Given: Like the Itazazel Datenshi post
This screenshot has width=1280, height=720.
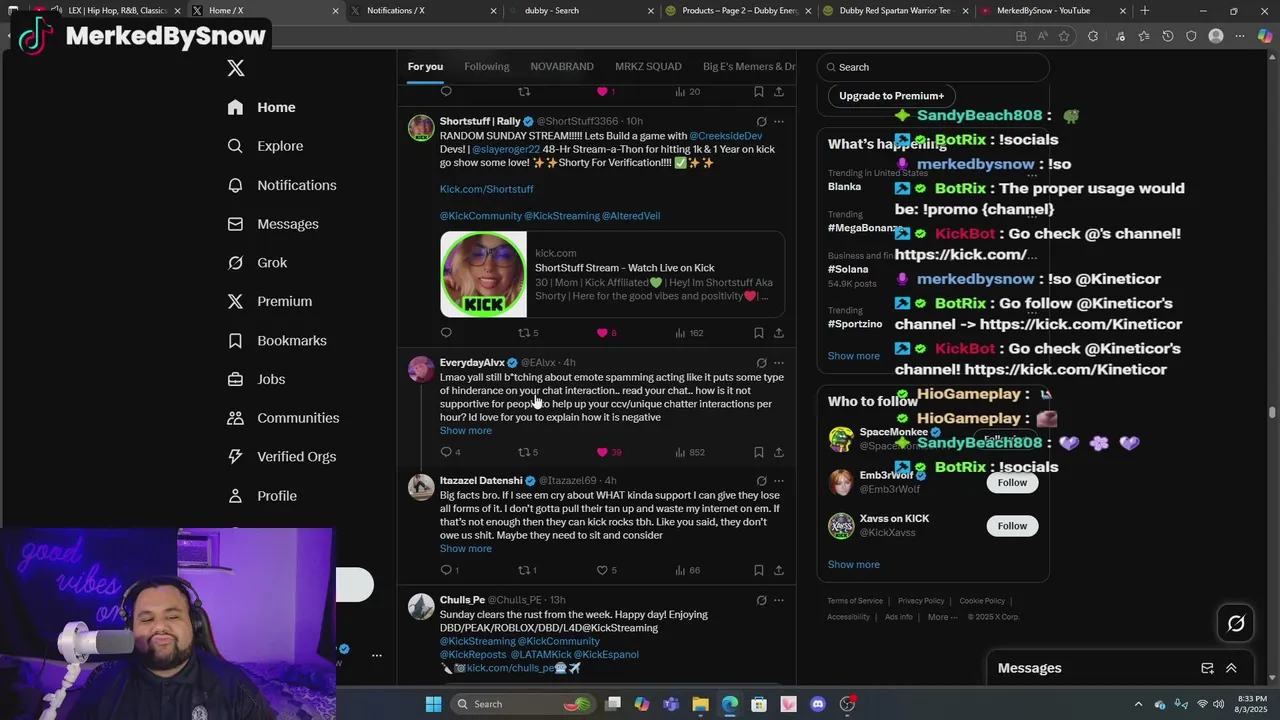Looking at the screenshot, I should tap(602, 570).
